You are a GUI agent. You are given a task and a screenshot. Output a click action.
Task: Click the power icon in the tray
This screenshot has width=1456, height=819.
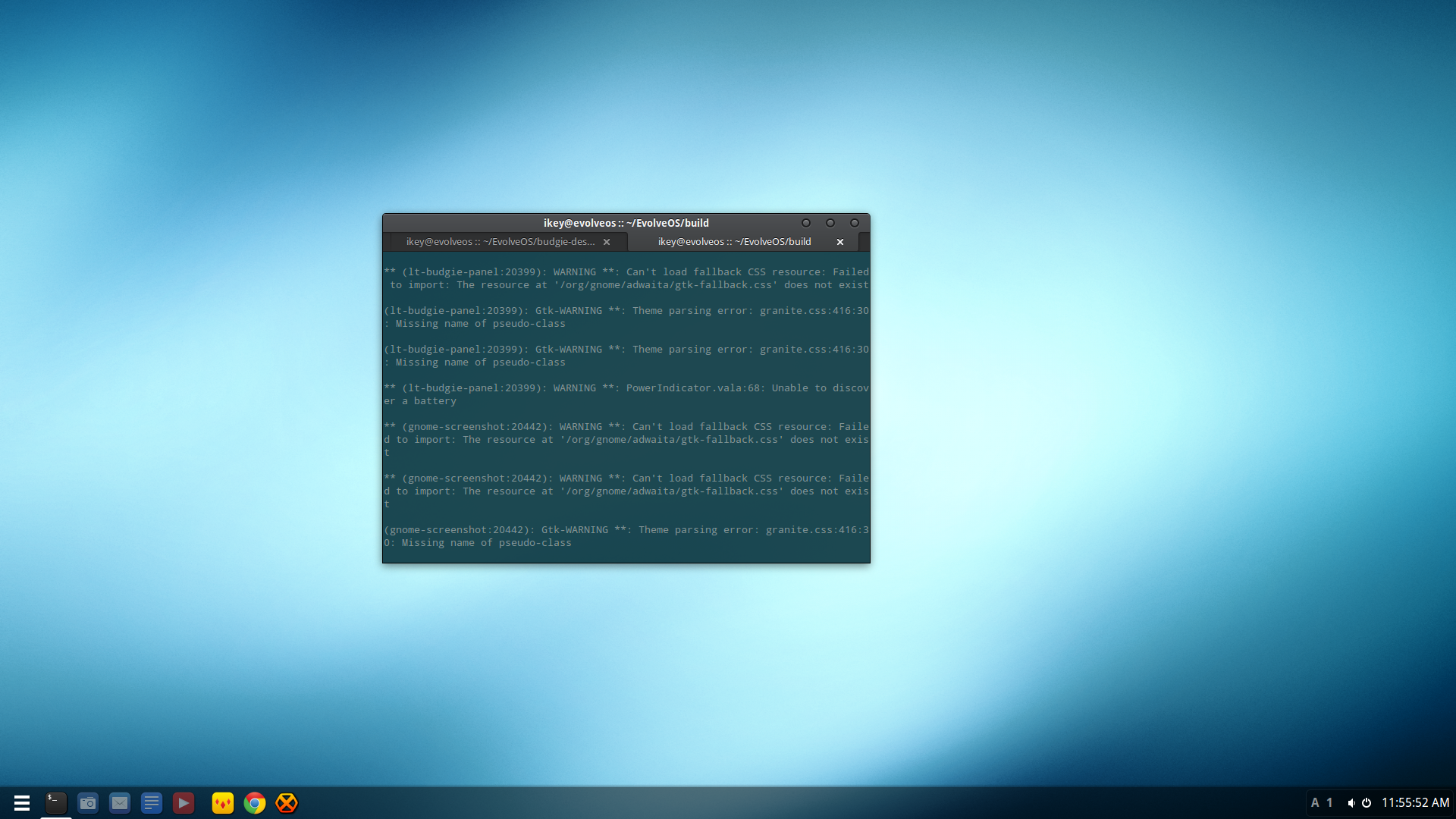point(1367,803)
